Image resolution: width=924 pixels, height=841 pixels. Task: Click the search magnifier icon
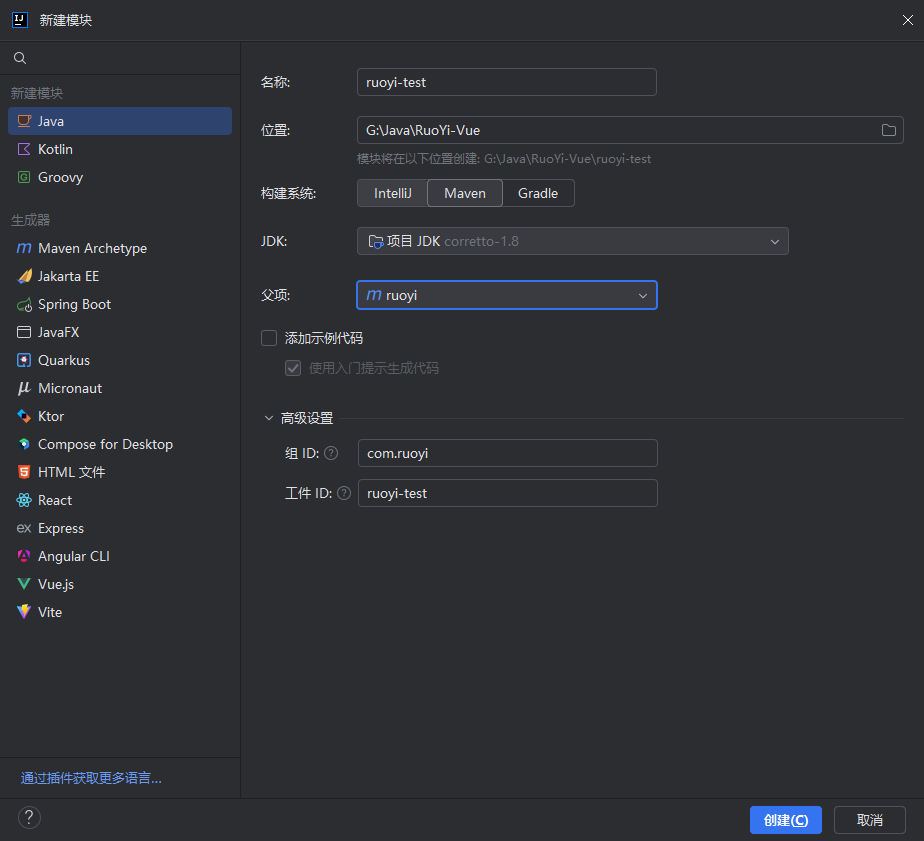tap(20, 58)
